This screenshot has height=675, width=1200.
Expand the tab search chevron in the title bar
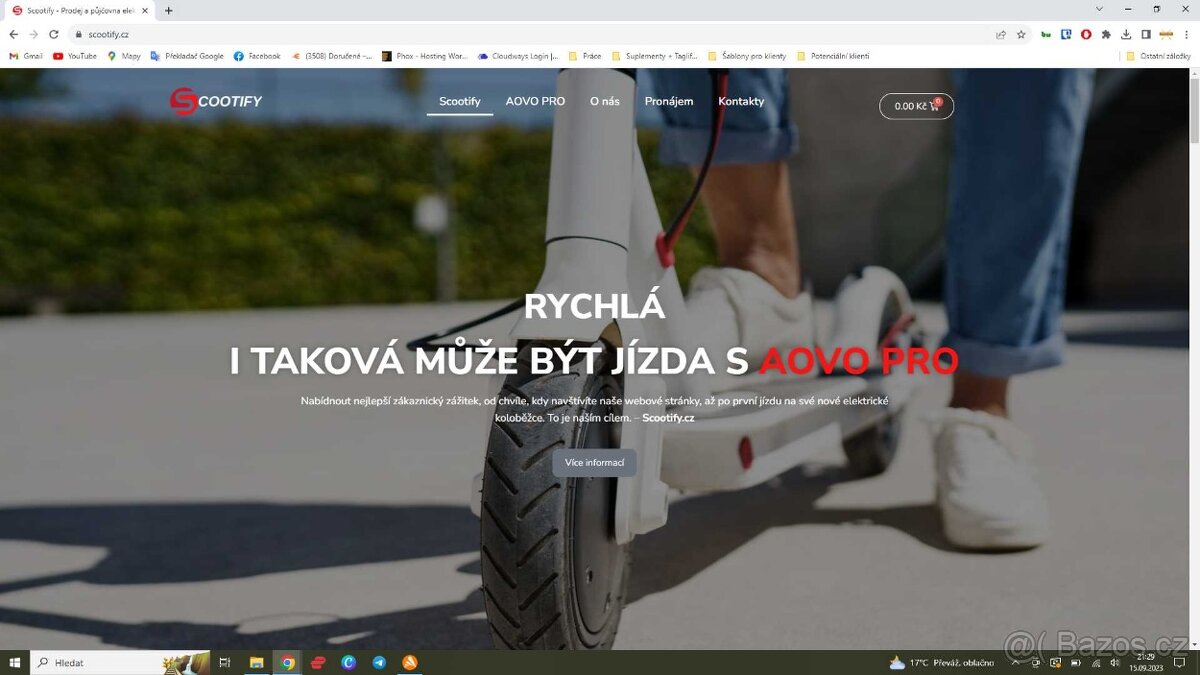pyautogui.click(x=1099, y=9)
